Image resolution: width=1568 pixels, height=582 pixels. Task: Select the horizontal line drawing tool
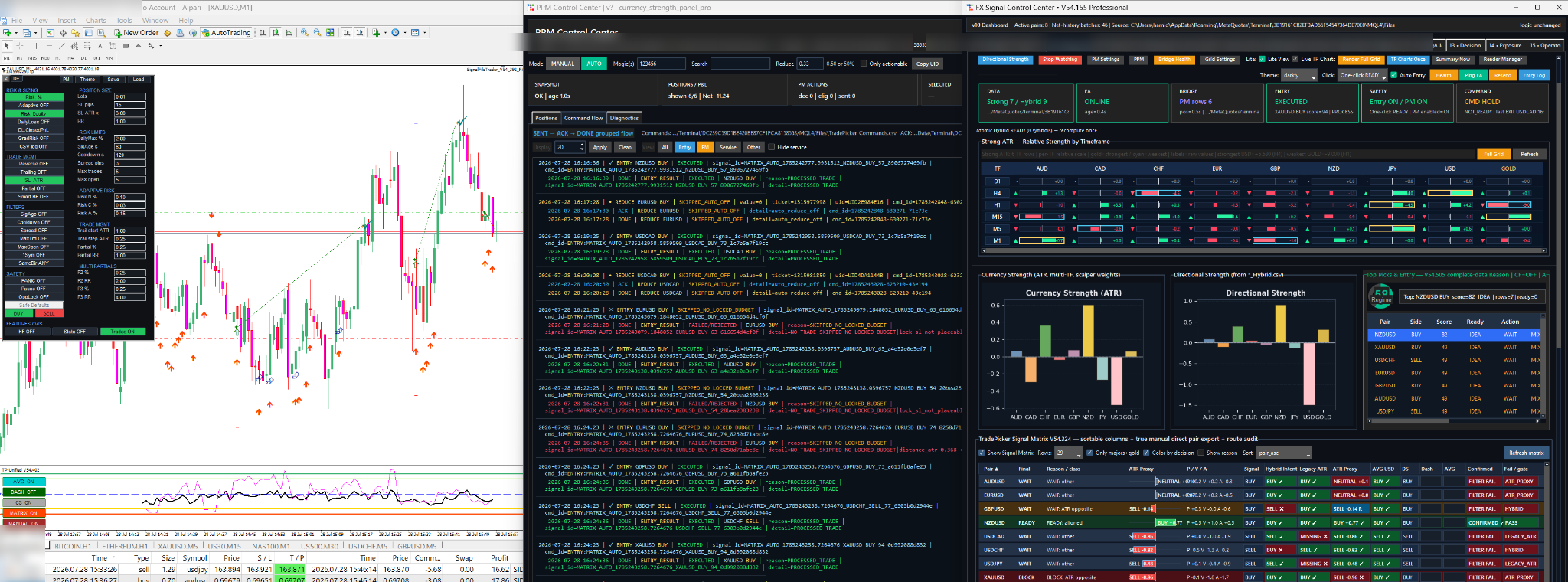(49, 46)
